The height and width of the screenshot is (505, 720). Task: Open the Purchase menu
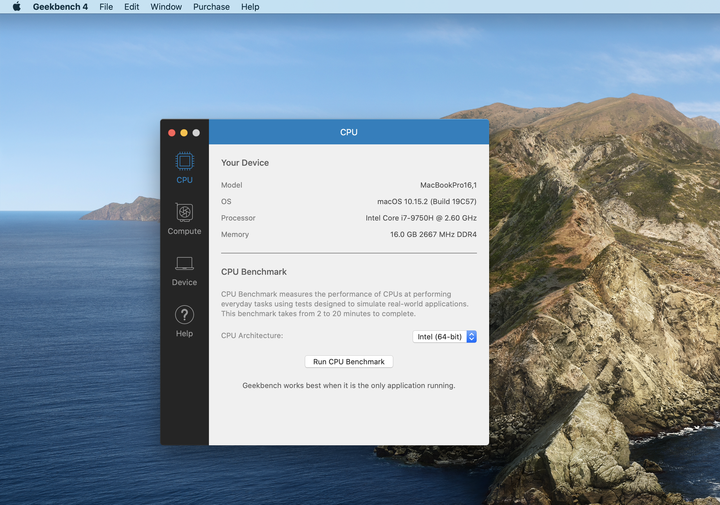point(211,7)
